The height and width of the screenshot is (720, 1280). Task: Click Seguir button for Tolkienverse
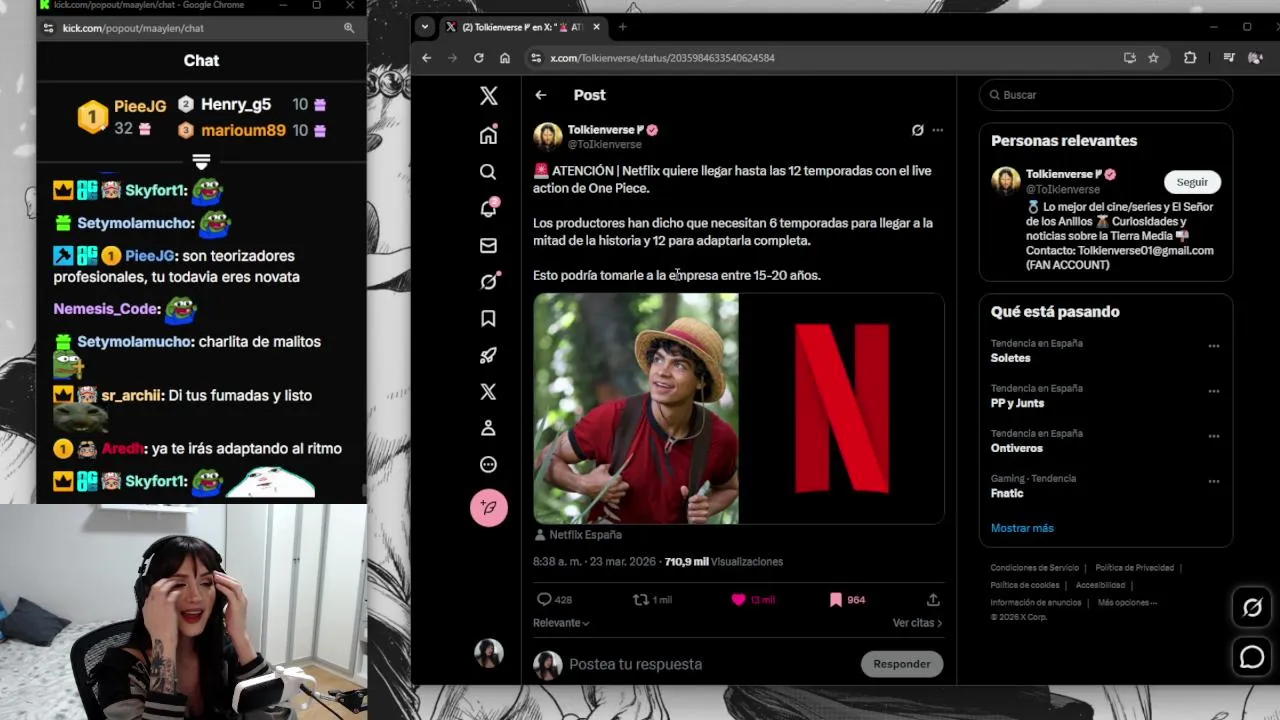(1192, 182)
